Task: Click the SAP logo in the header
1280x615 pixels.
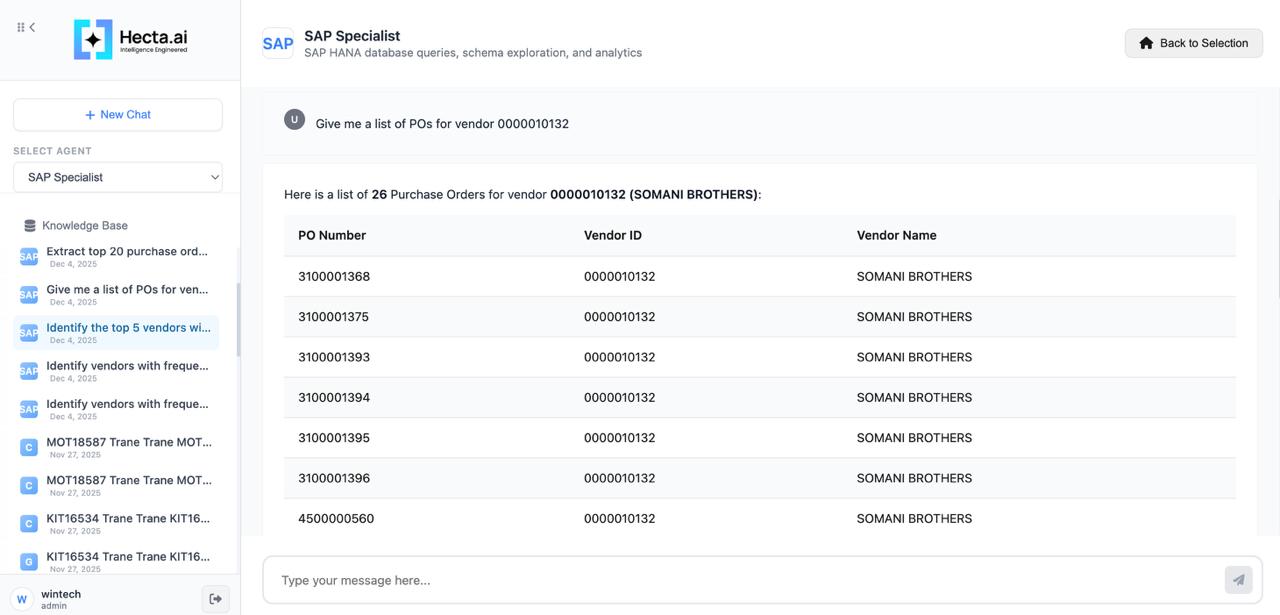Action: coord(278,43)
